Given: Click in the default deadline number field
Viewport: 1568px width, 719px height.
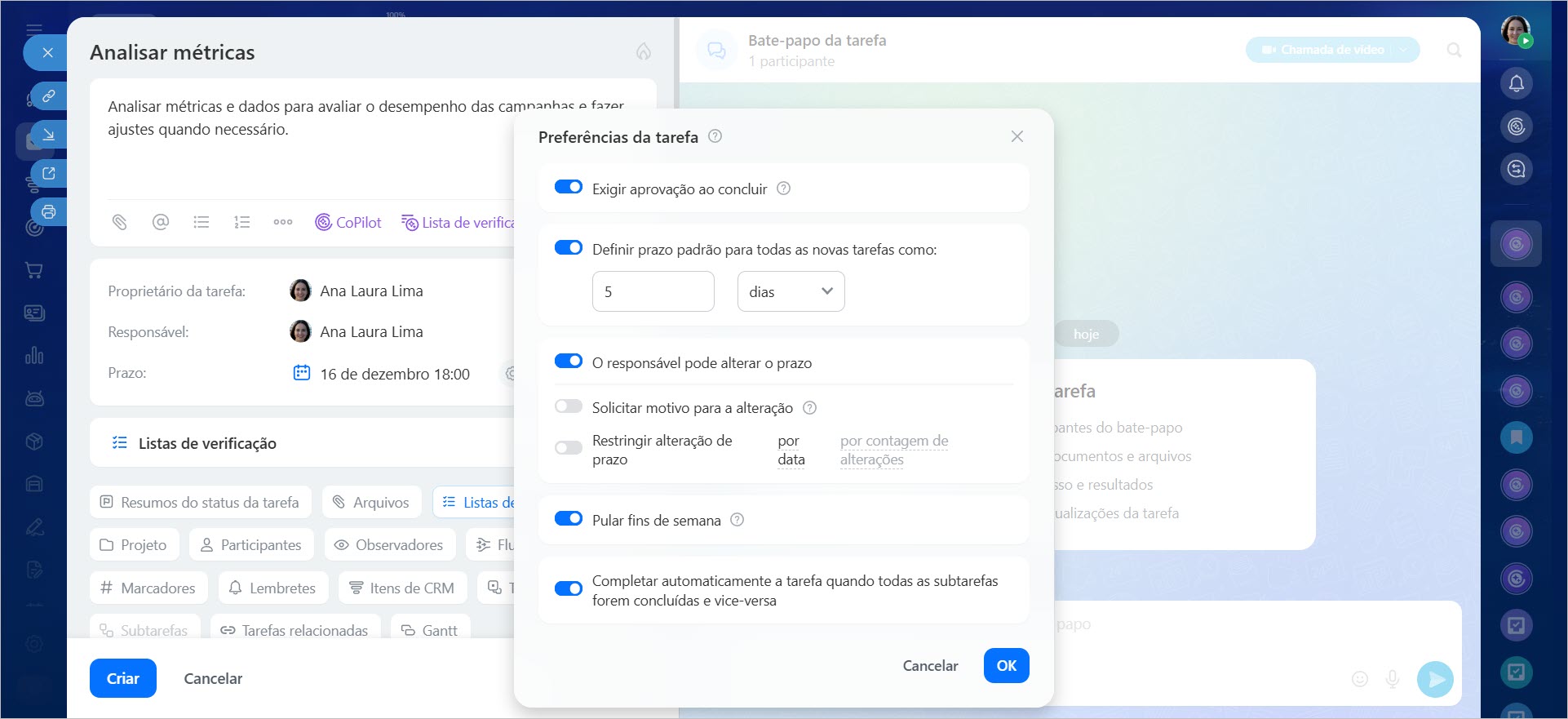Looking at the screenshot, I should tap(653, 291).
